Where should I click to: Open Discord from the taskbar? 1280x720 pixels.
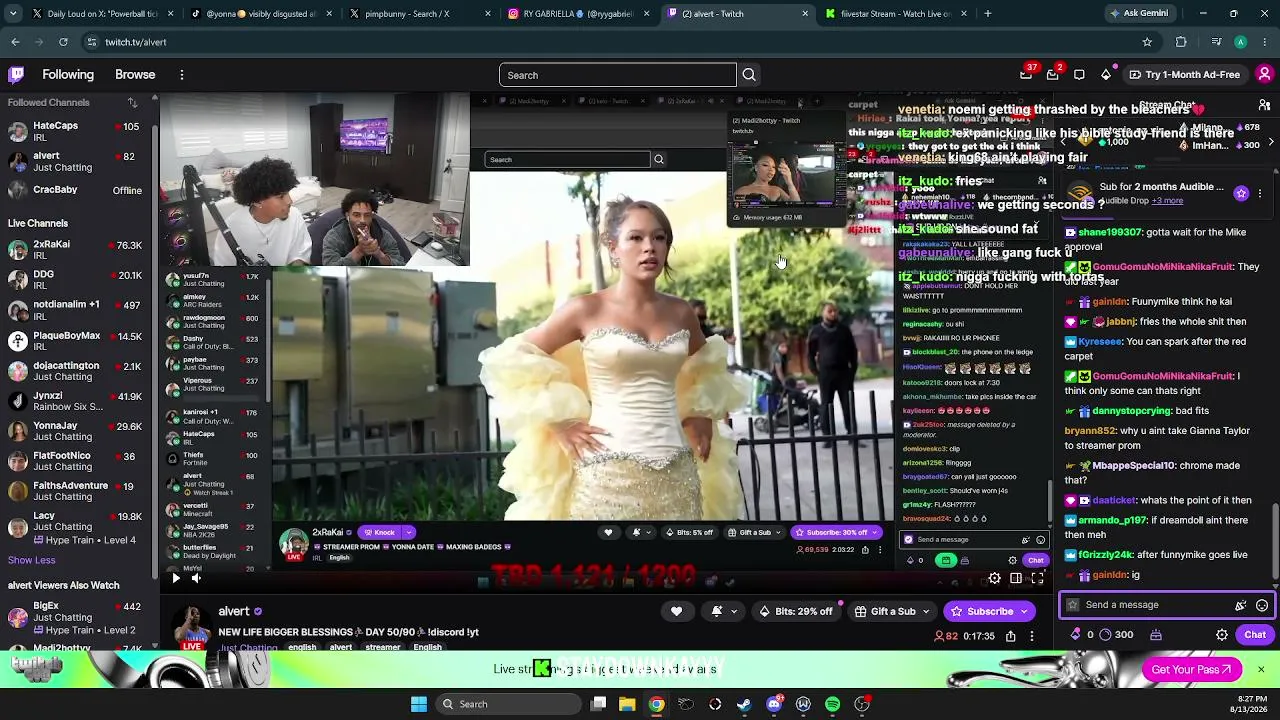pyautogui.click(x=774, y=704)
